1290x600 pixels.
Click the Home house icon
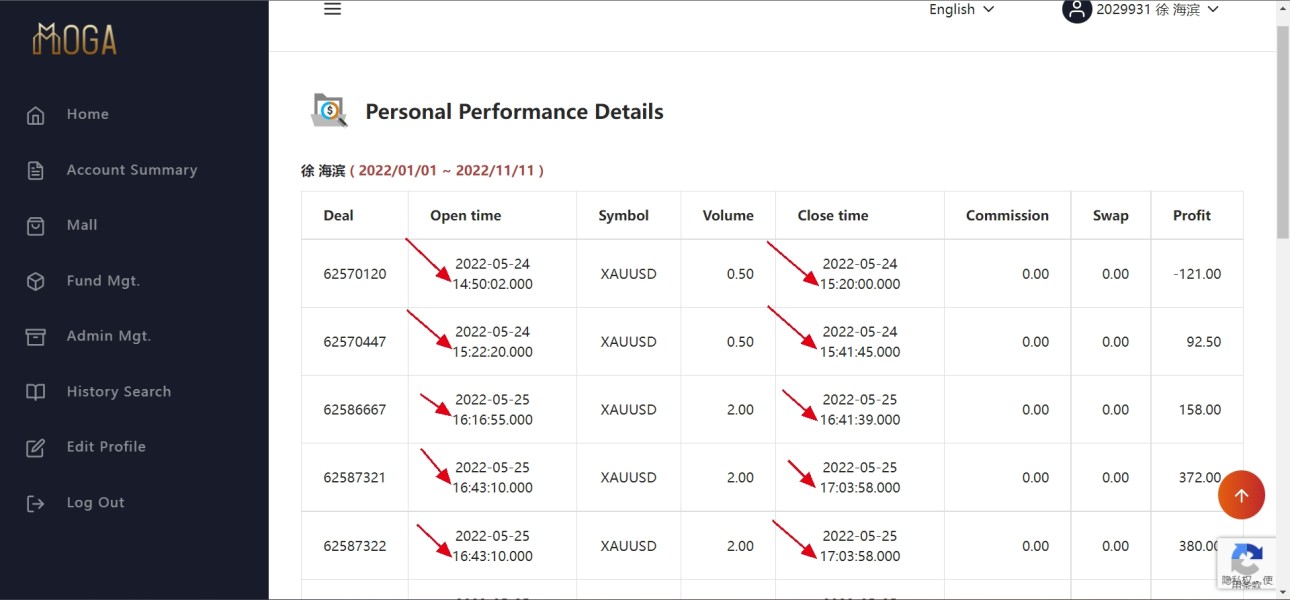click(x=36, y=115)
